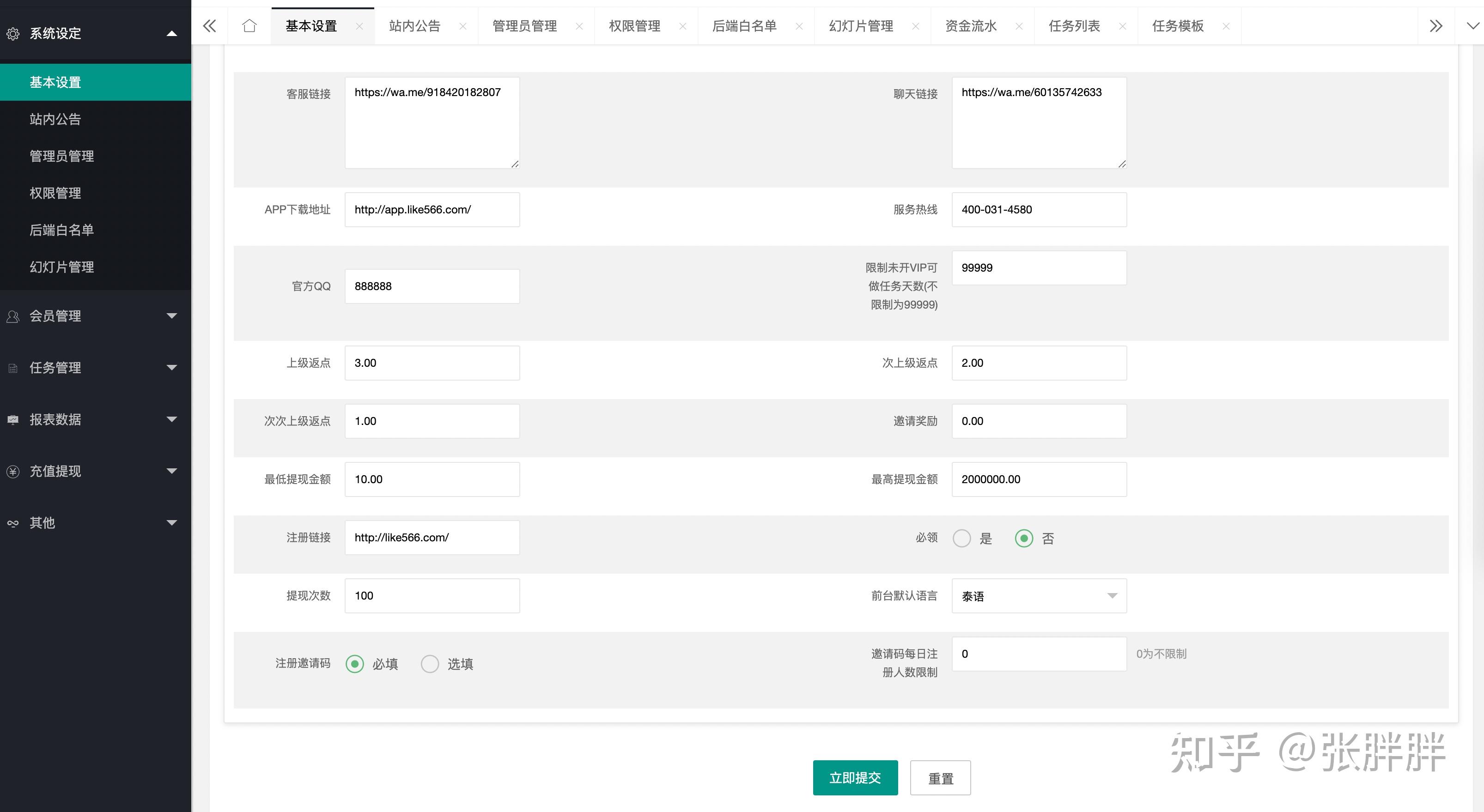Switch to the 权限管理 tab
The height and width of the screenshot is (812, 1484).
click(634, 26)
